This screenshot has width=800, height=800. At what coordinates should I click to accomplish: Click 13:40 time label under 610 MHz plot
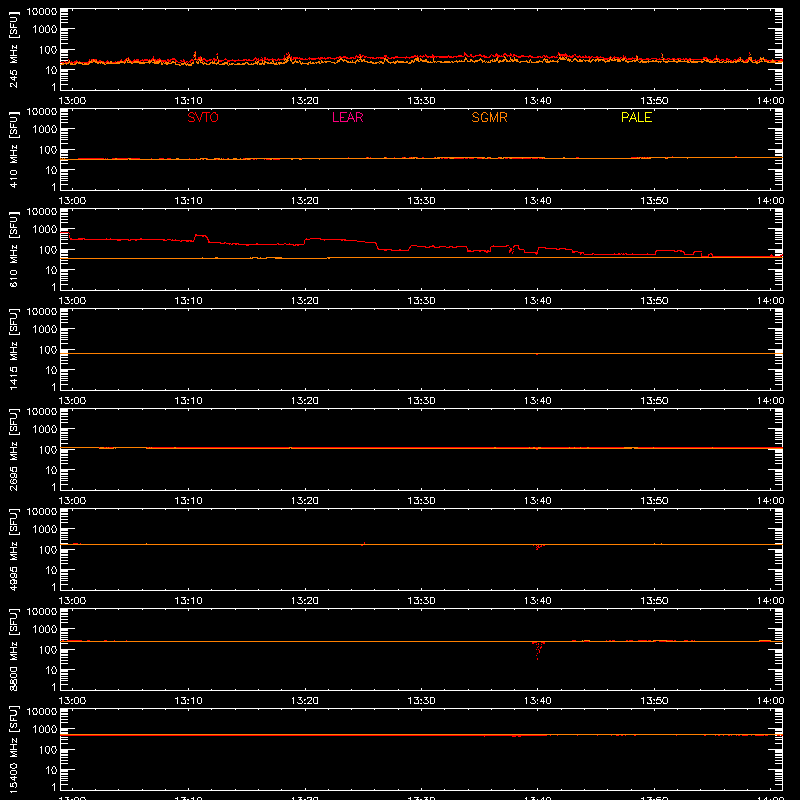point(538,301)
